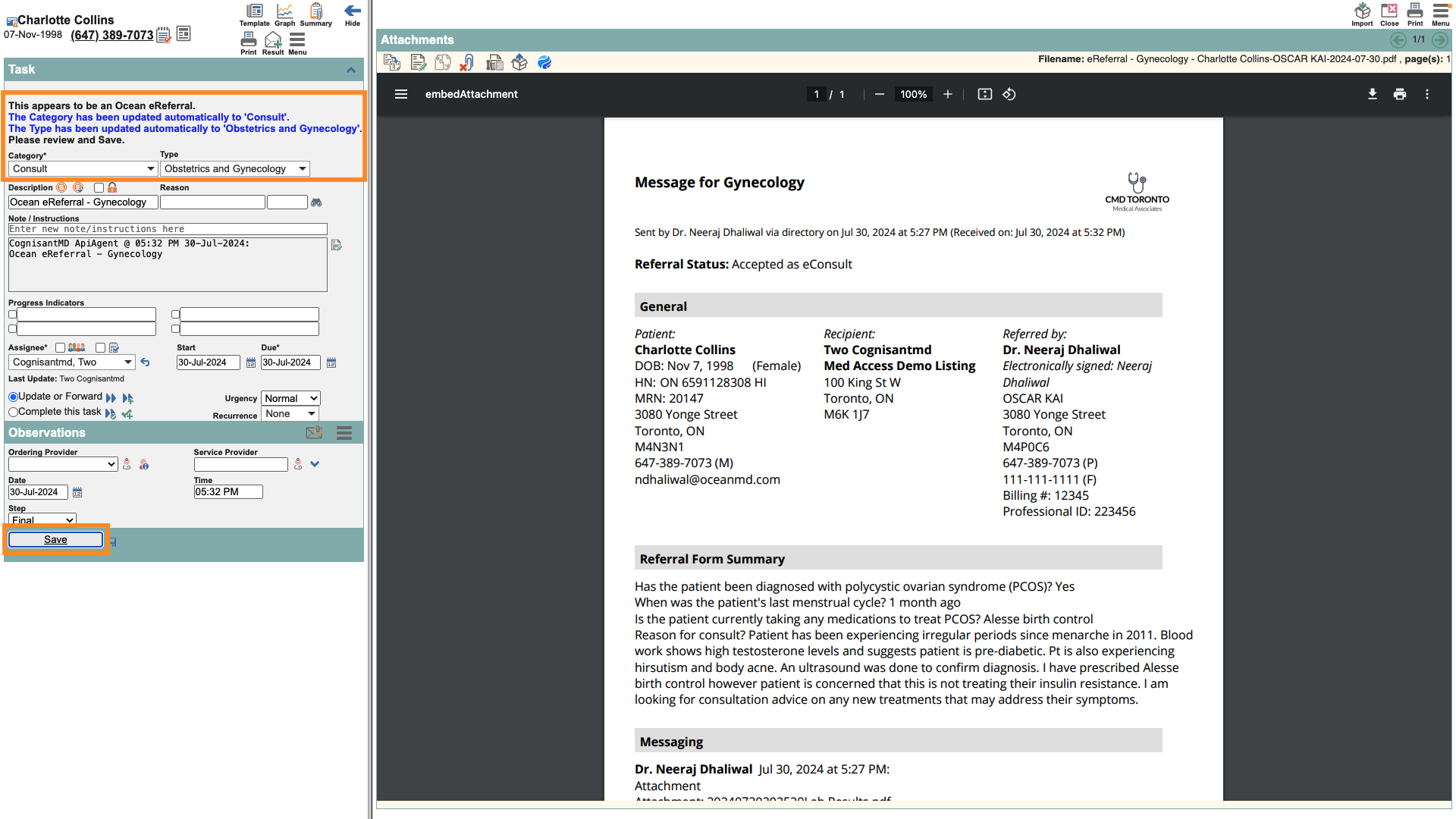1456x819 pixels.
Task: Rotate the PDF counterclockwise
Action: (1009, 94)
